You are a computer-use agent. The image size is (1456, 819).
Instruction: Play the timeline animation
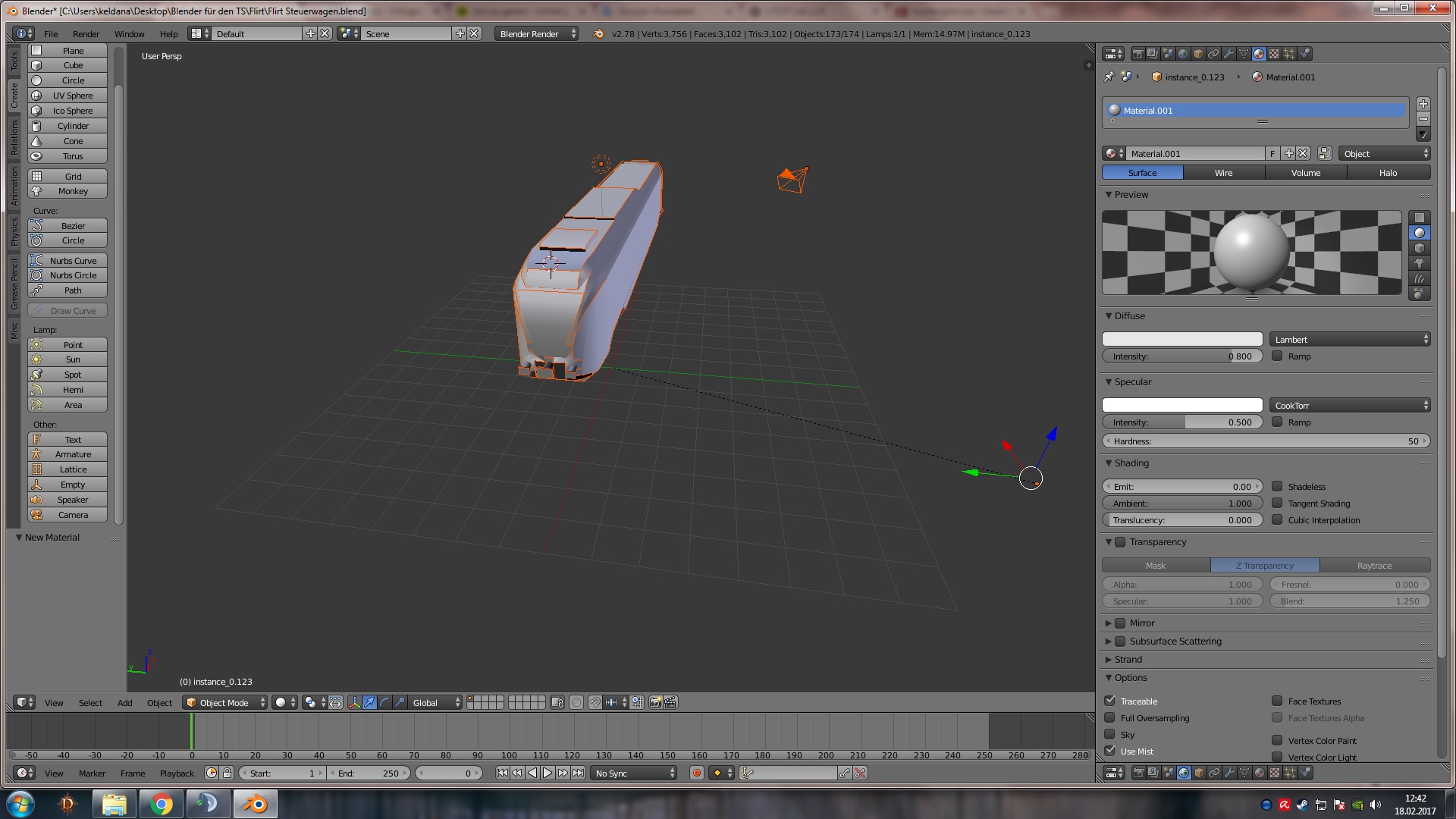[548, 773]
